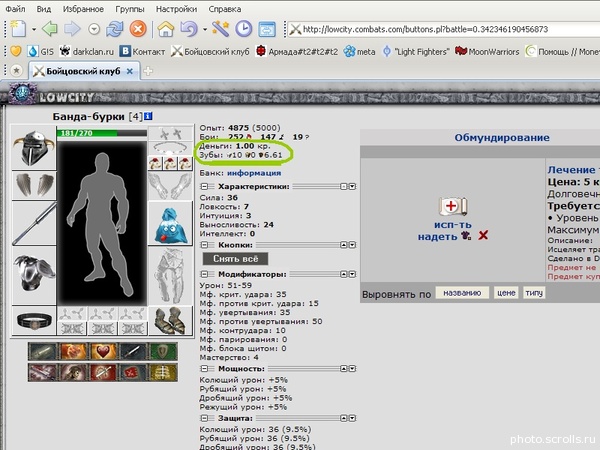Open the Банк информация link
The height and width of the screenshot is (450, 600).
[254, 173]
